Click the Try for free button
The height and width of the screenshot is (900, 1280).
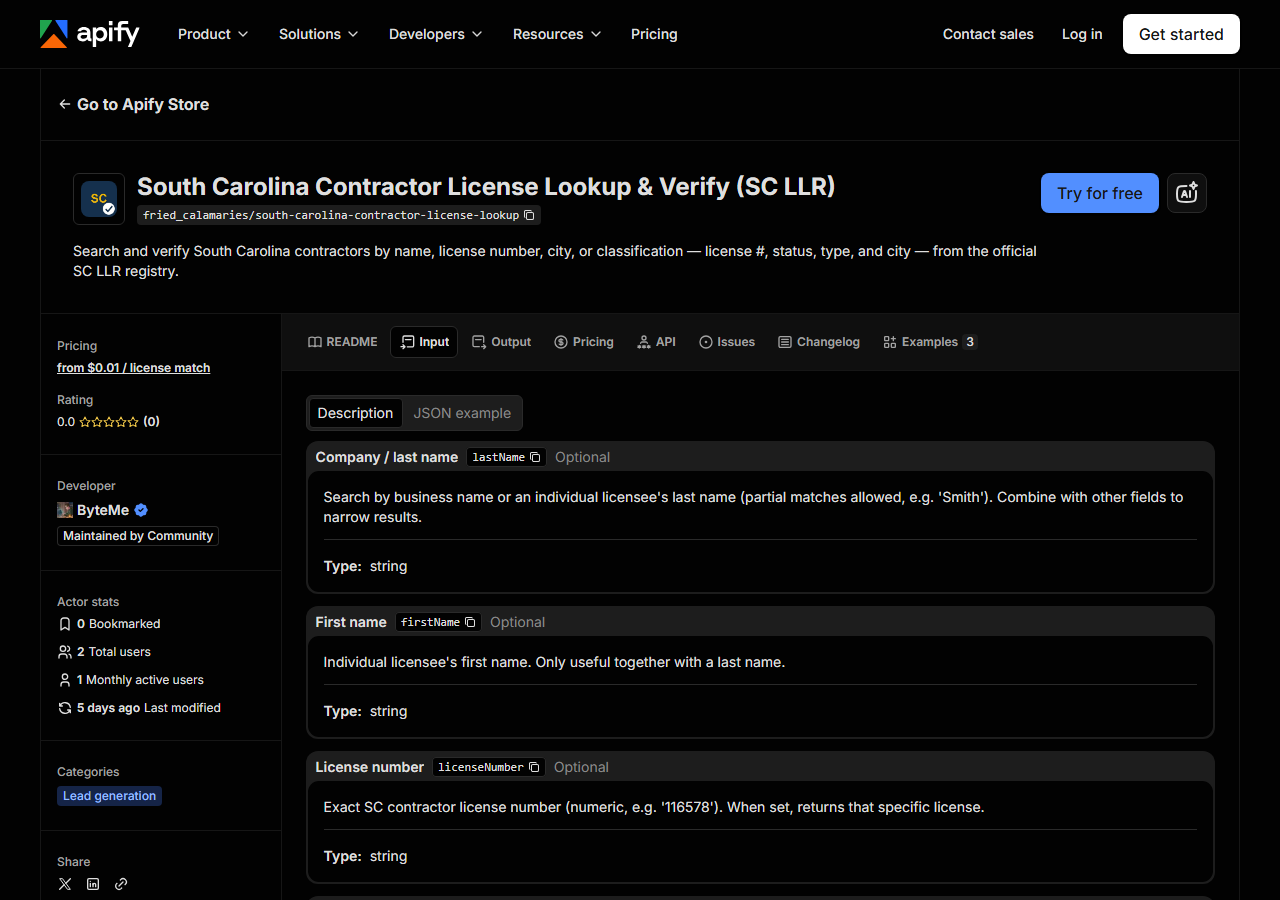coord(1100,193)
